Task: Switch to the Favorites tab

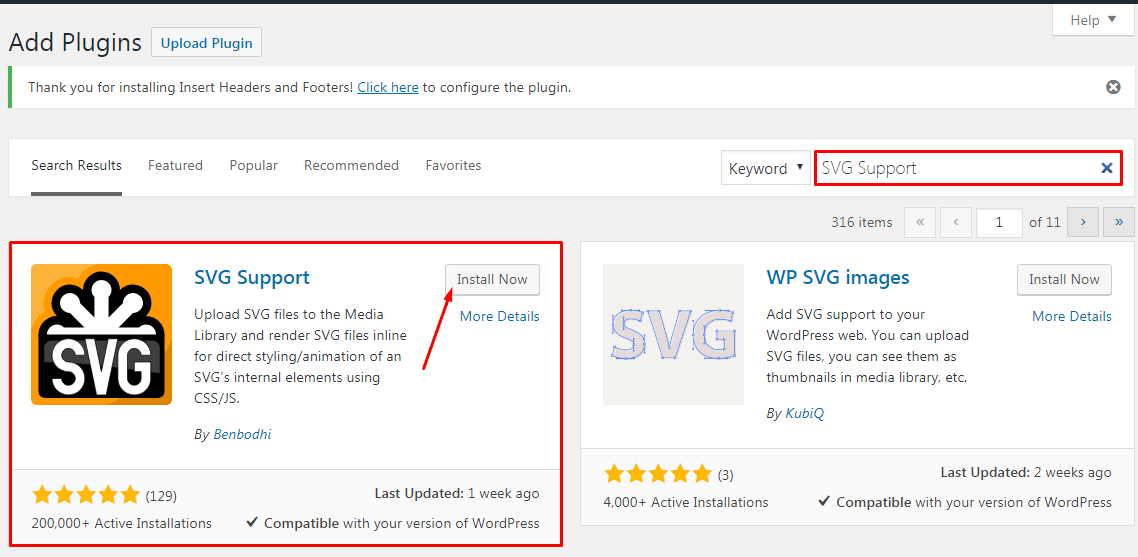Action: click(x=453, y=166)
